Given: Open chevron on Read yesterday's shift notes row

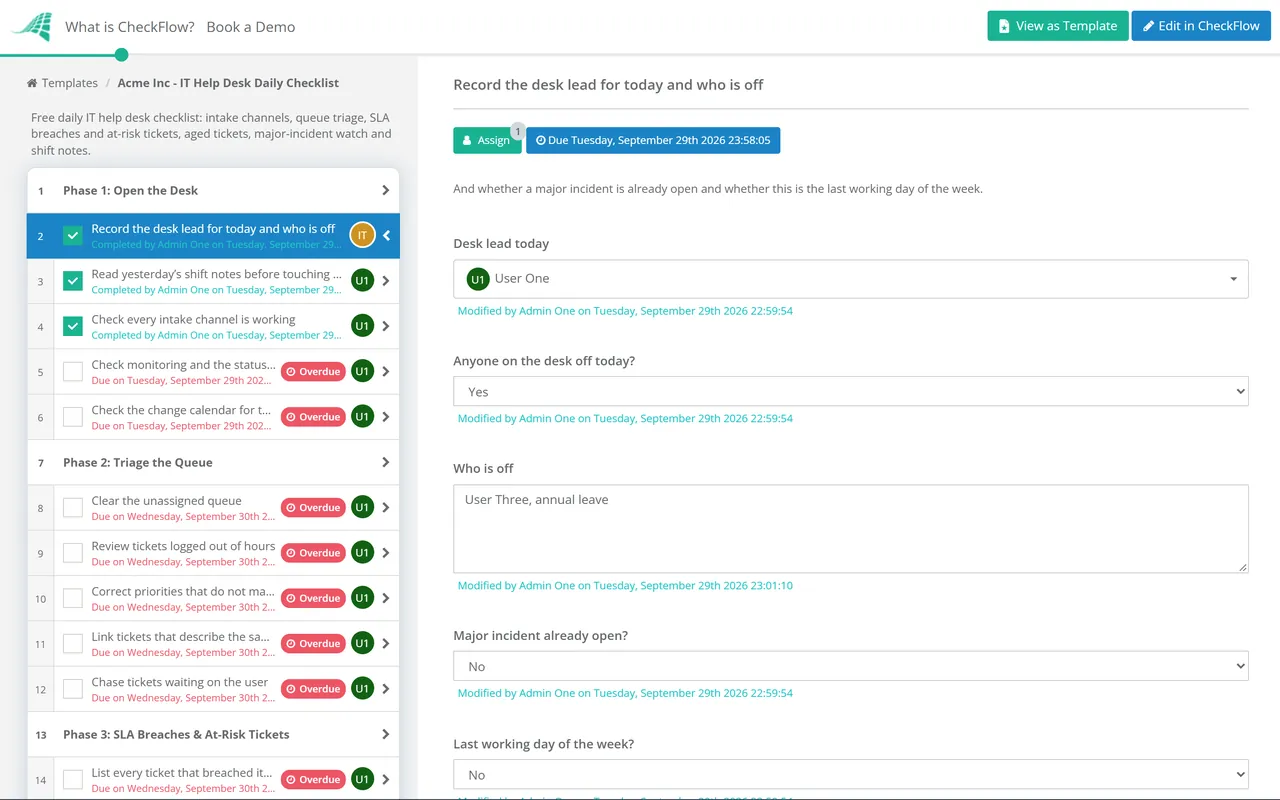Looking at the screenshot, I should click(x=386, y=281).
